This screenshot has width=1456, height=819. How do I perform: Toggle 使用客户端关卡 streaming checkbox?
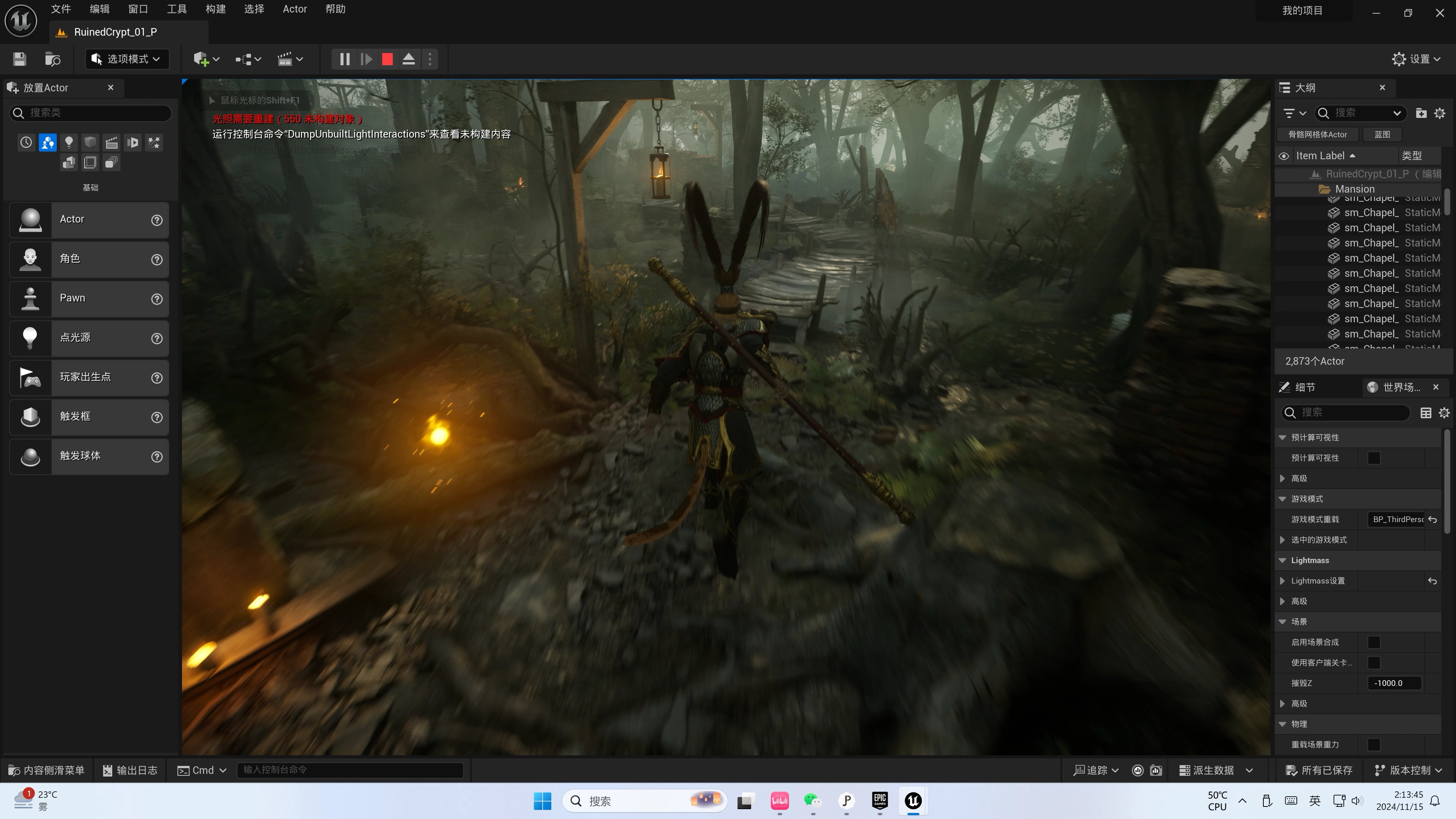tap(1373, 662)
